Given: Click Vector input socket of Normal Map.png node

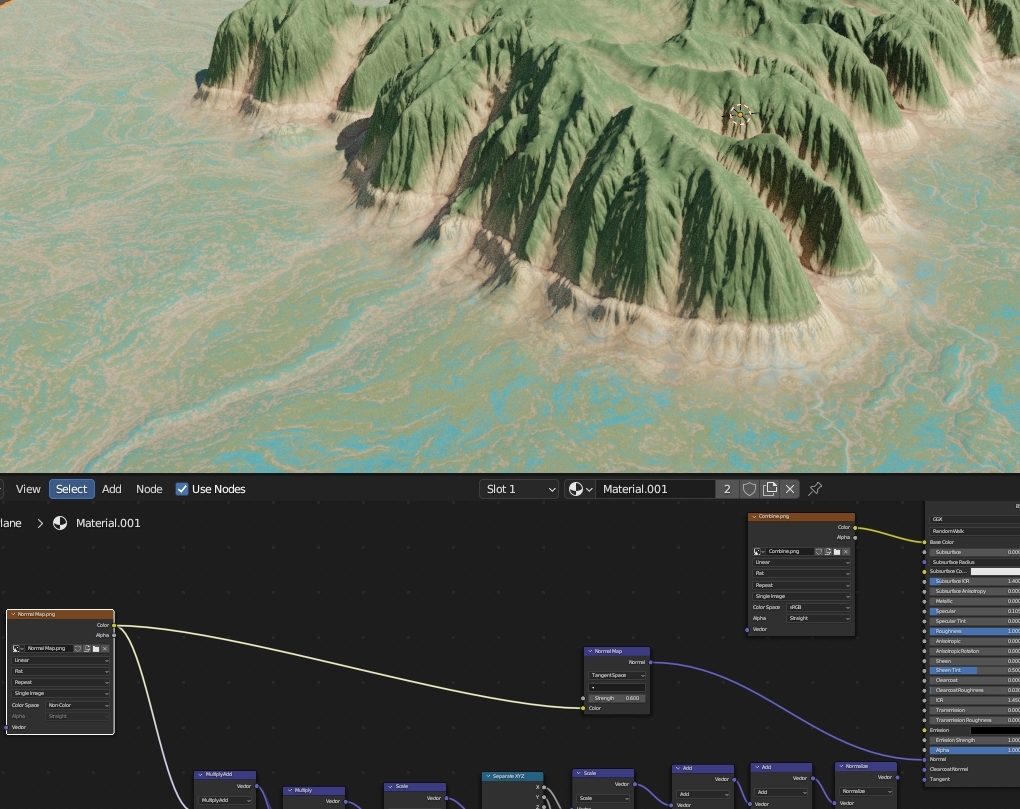Looking at the screenshot, I should [7, 727].
